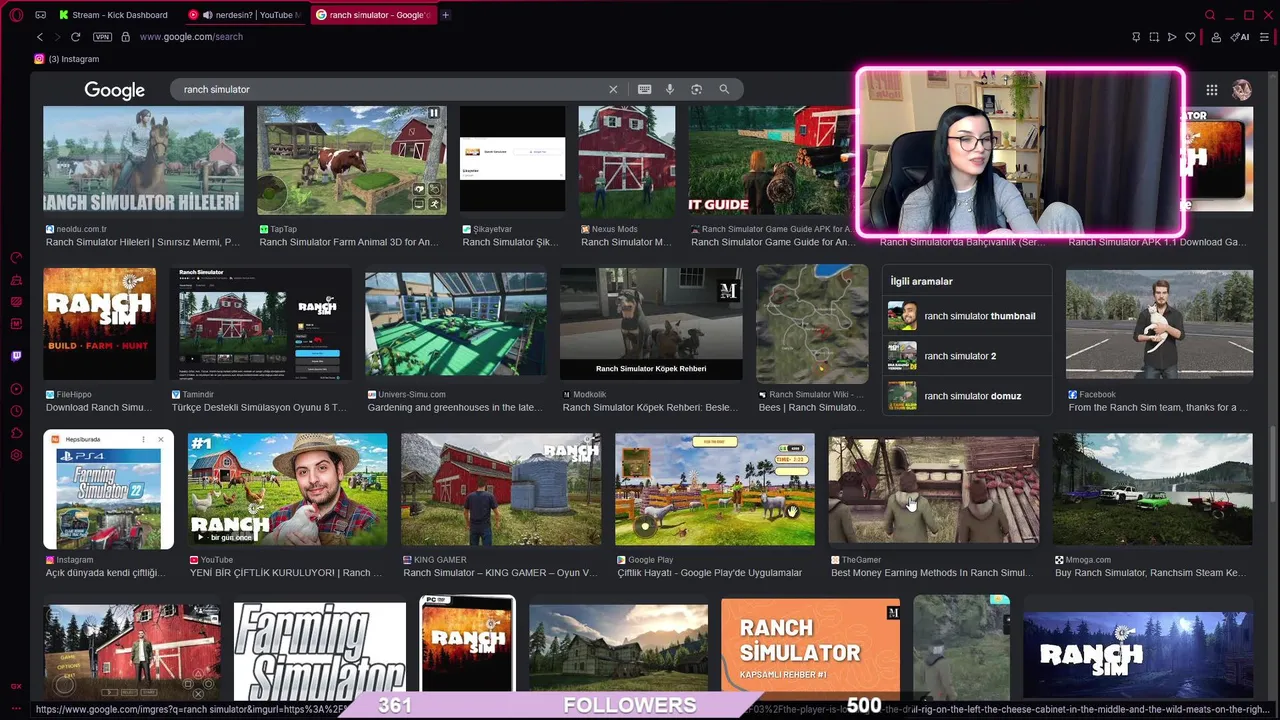
Task: Open the Settings gear icon in sidebar
Action: [x=16, y=455]
